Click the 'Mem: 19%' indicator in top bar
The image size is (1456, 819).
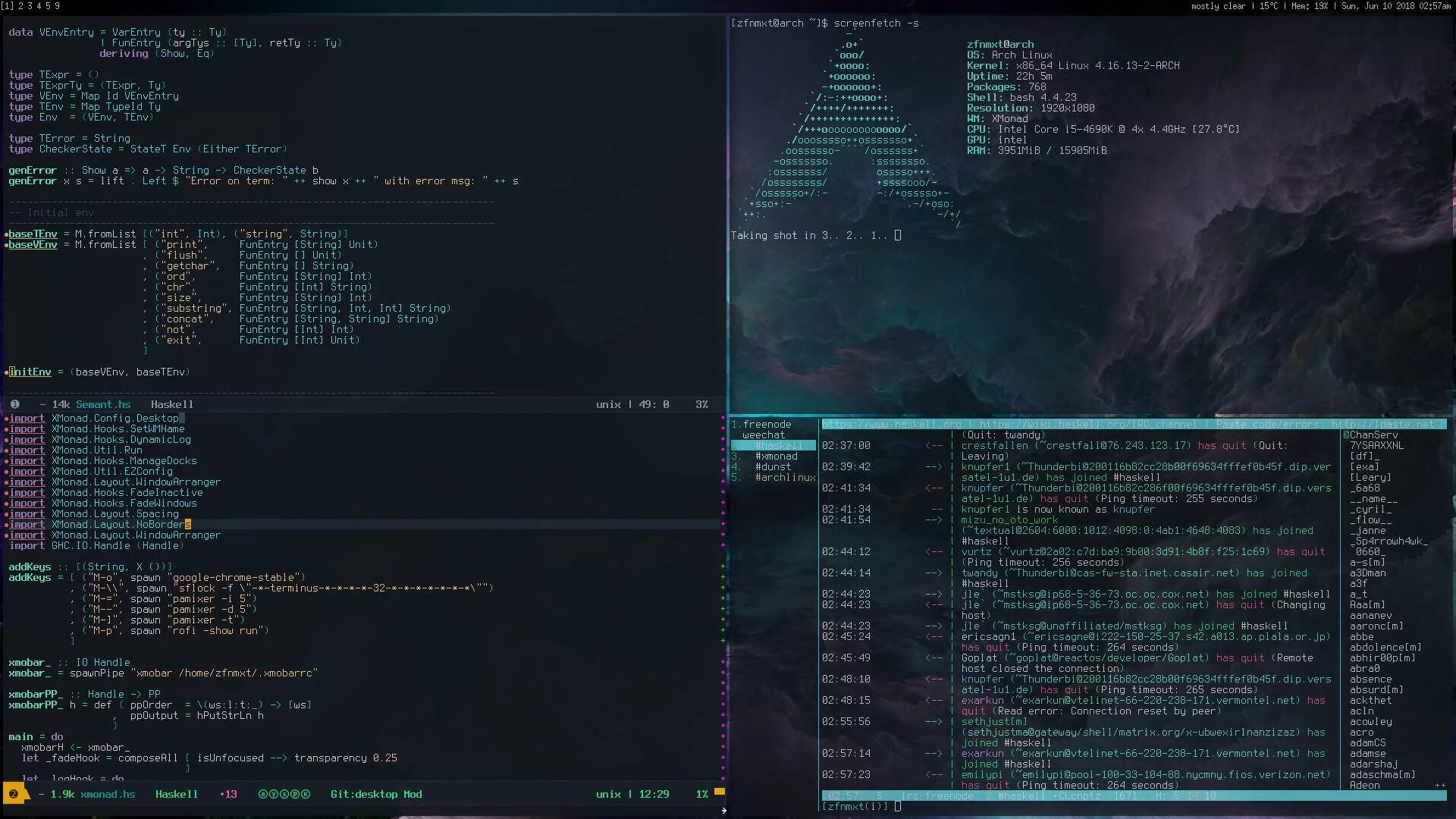pos(1310,6)
